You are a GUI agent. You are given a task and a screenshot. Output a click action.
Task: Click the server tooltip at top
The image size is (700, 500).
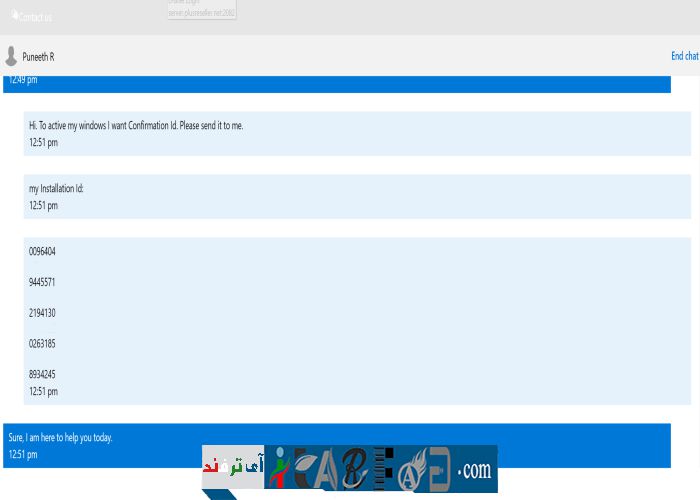202,10
